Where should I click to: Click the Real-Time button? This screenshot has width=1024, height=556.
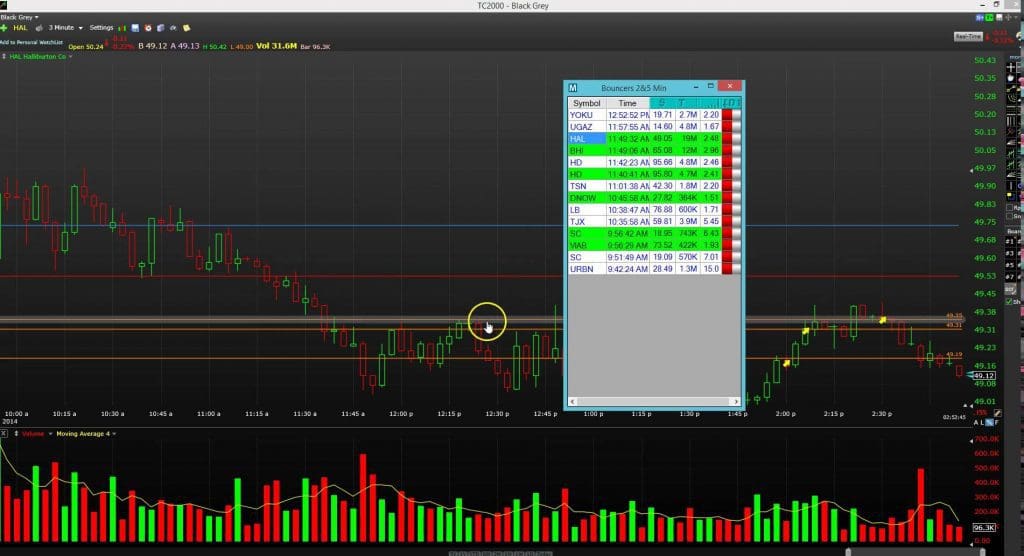[x=968, y=37]
